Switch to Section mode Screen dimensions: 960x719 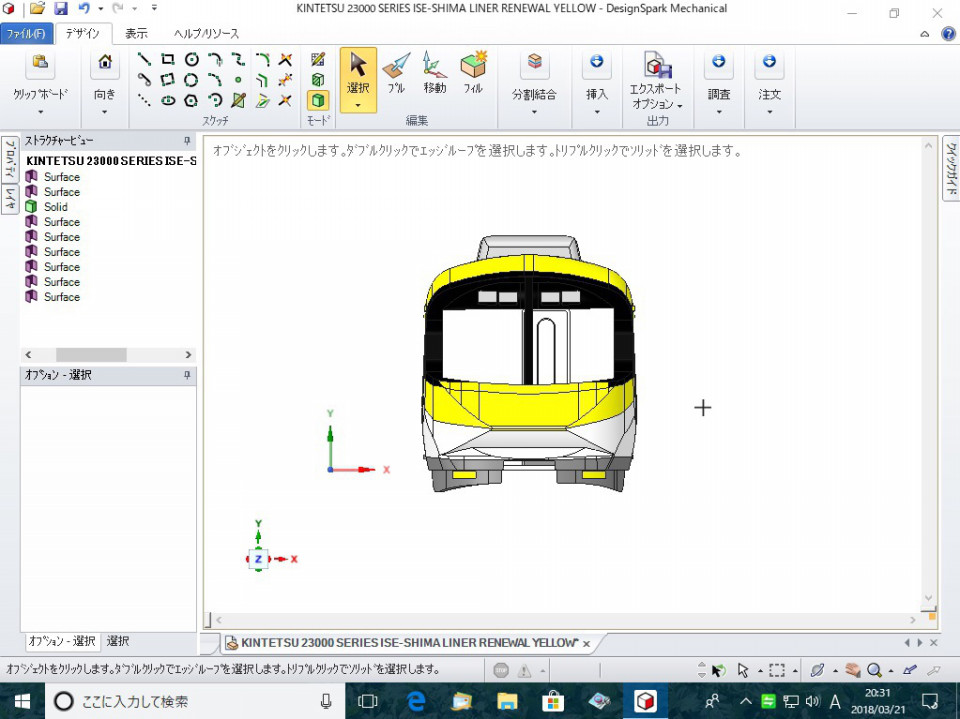click(318, 80)
